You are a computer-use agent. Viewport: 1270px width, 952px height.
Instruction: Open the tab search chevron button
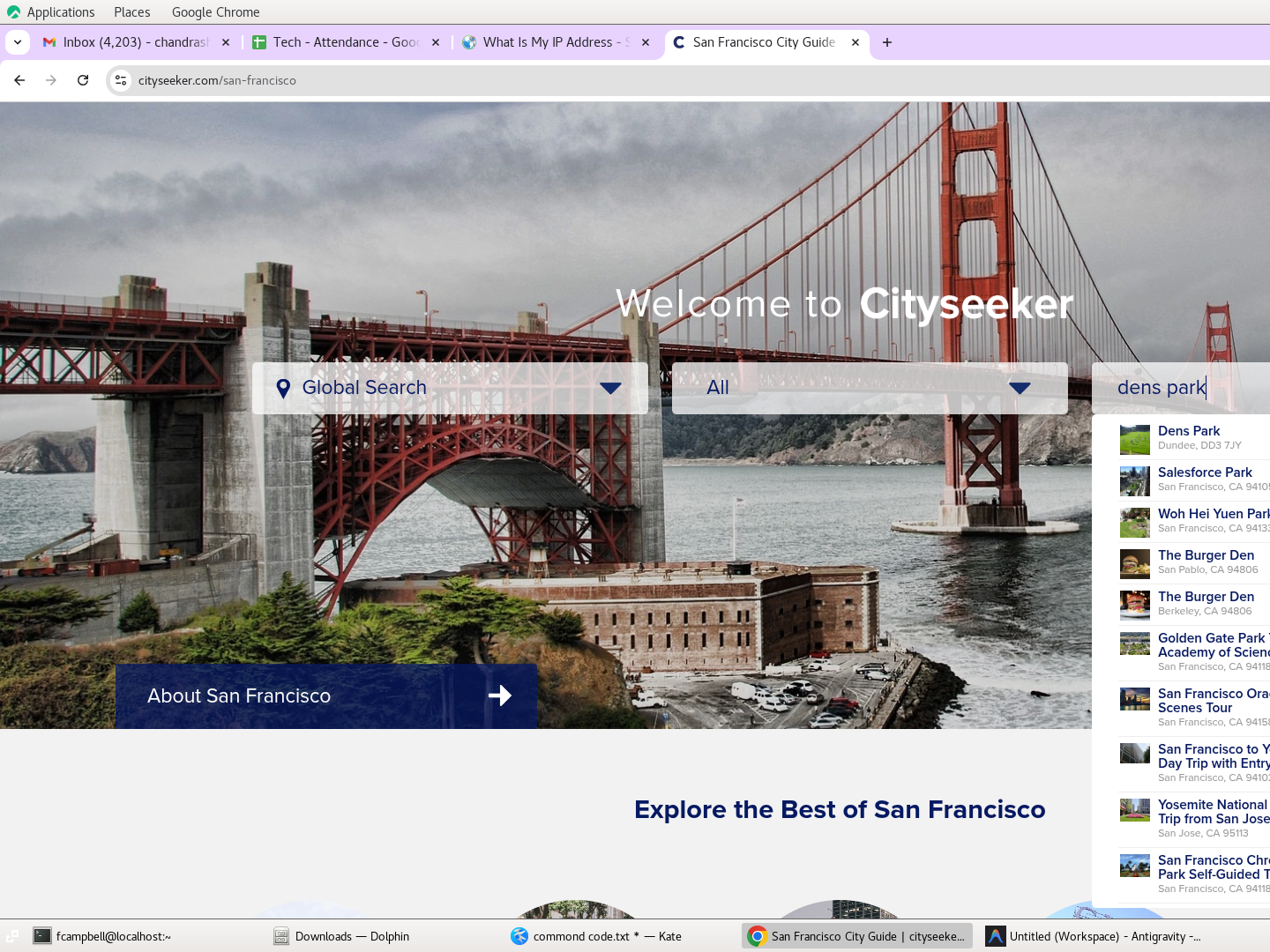[18, 42]
